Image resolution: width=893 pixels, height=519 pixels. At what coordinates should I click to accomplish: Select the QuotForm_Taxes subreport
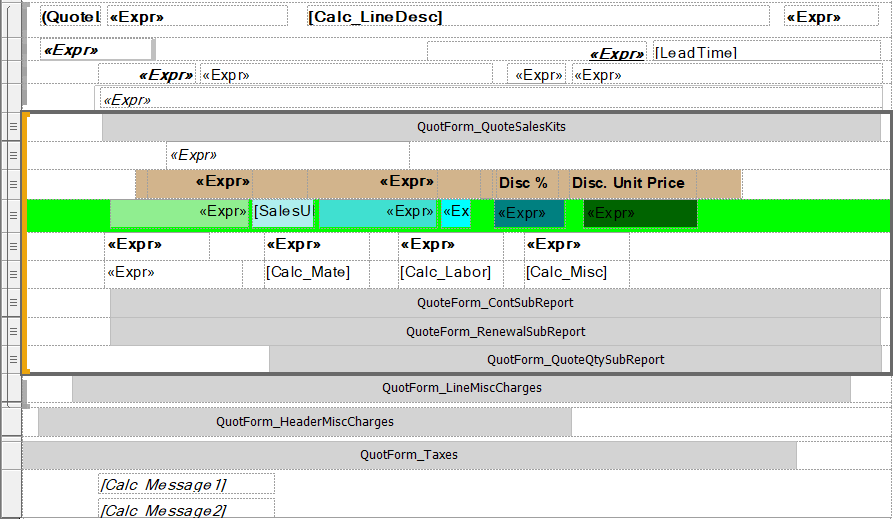[x=409, y=455]
